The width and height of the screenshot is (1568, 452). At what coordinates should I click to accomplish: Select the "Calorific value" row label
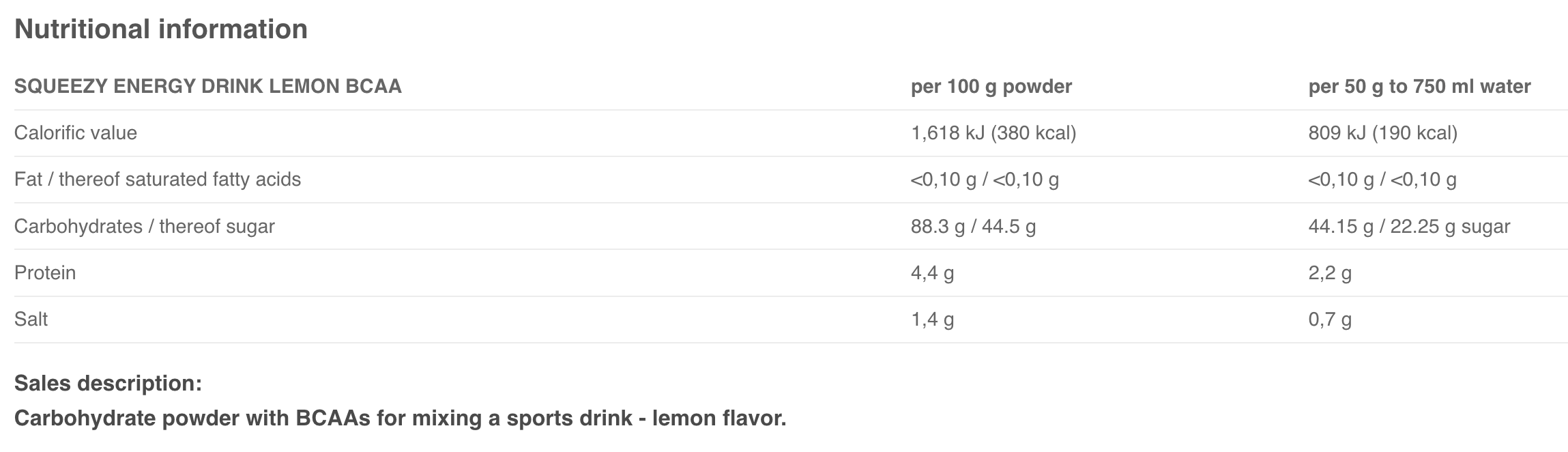76,132
